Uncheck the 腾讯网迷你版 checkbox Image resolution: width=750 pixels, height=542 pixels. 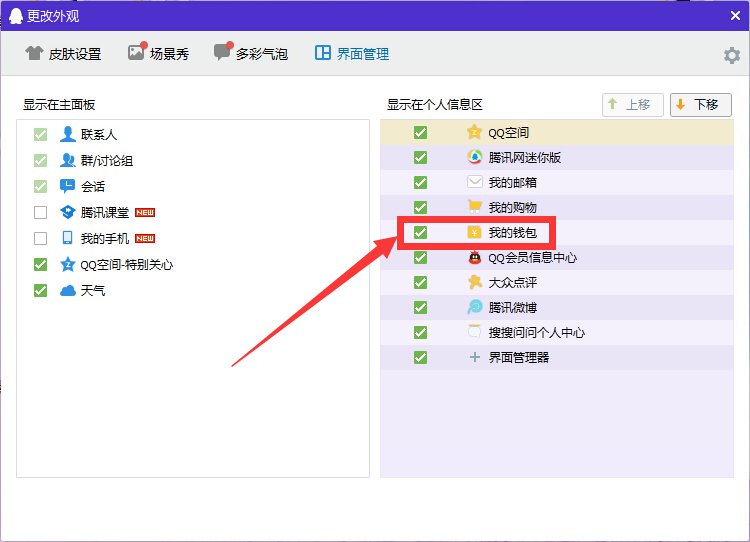click(x=420, y=157)
